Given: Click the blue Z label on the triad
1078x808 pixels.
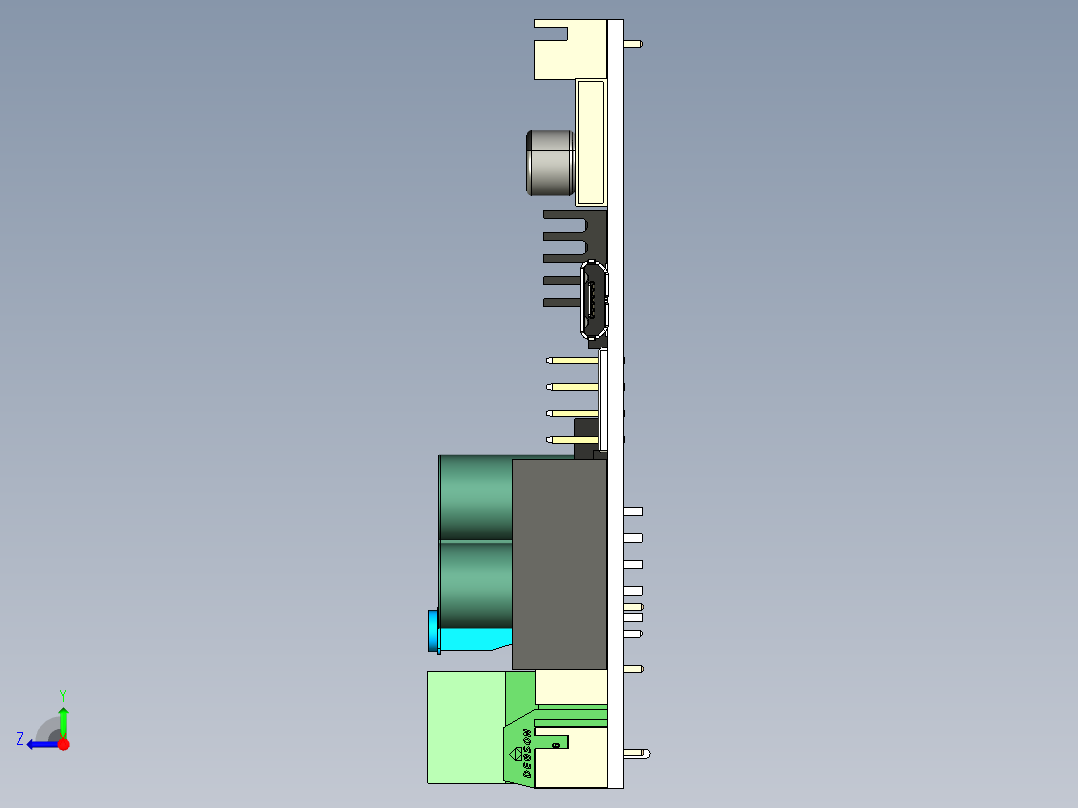Looking at the screenshot, I should tap(21, 737).
